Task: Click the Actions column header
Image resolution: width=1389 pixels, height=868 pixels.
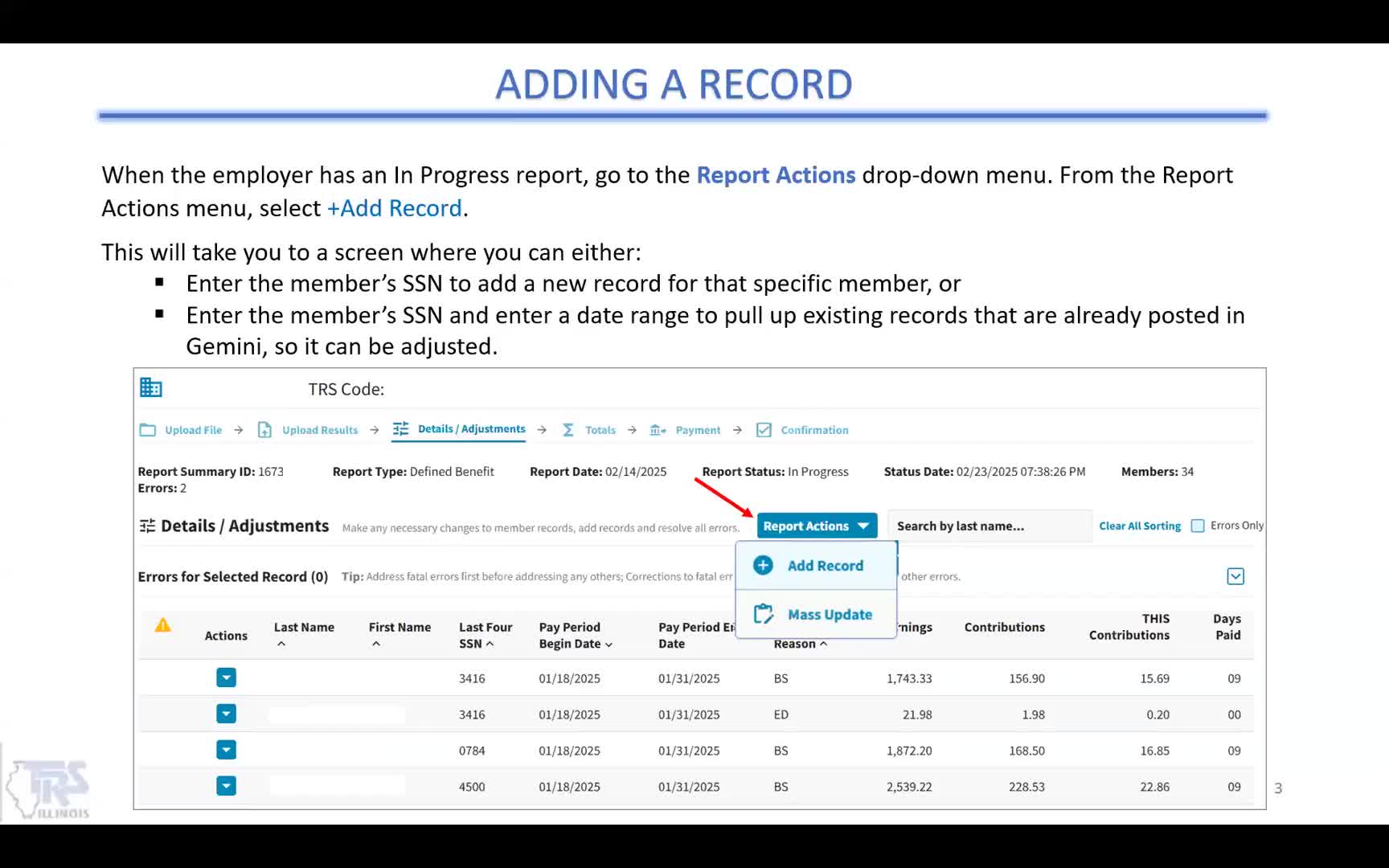Action: [226, 635]
